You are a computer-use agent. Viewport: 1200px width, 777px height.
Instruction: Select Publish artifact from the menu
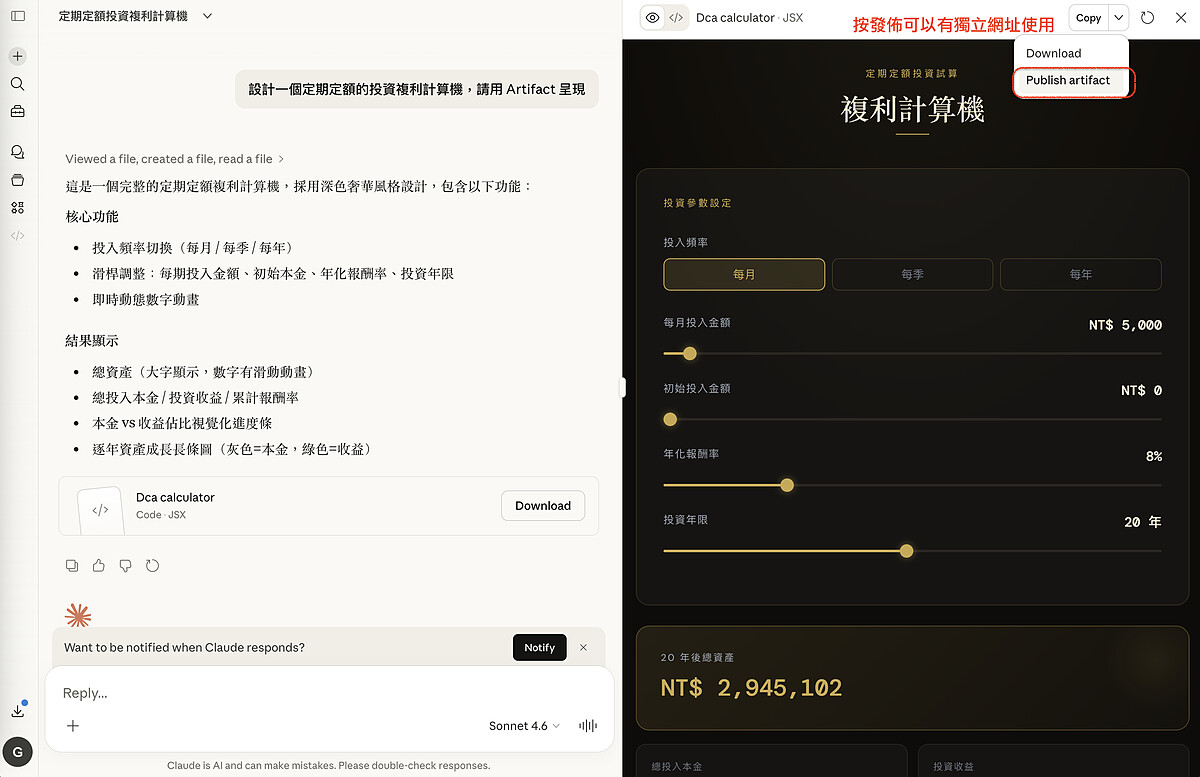click(x=1070, y=80)
